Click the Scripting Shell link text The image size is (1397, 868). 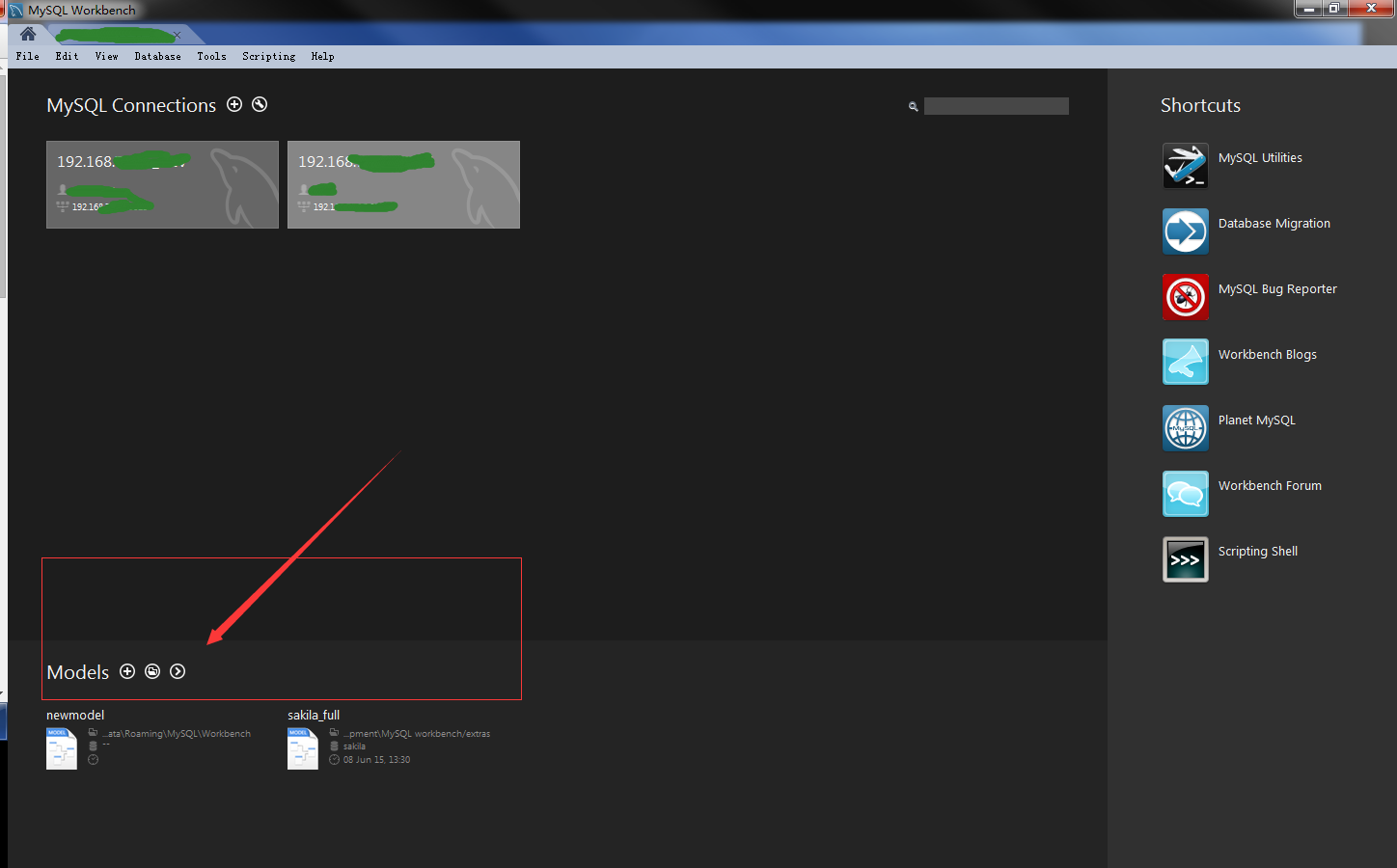point(1258,551)
